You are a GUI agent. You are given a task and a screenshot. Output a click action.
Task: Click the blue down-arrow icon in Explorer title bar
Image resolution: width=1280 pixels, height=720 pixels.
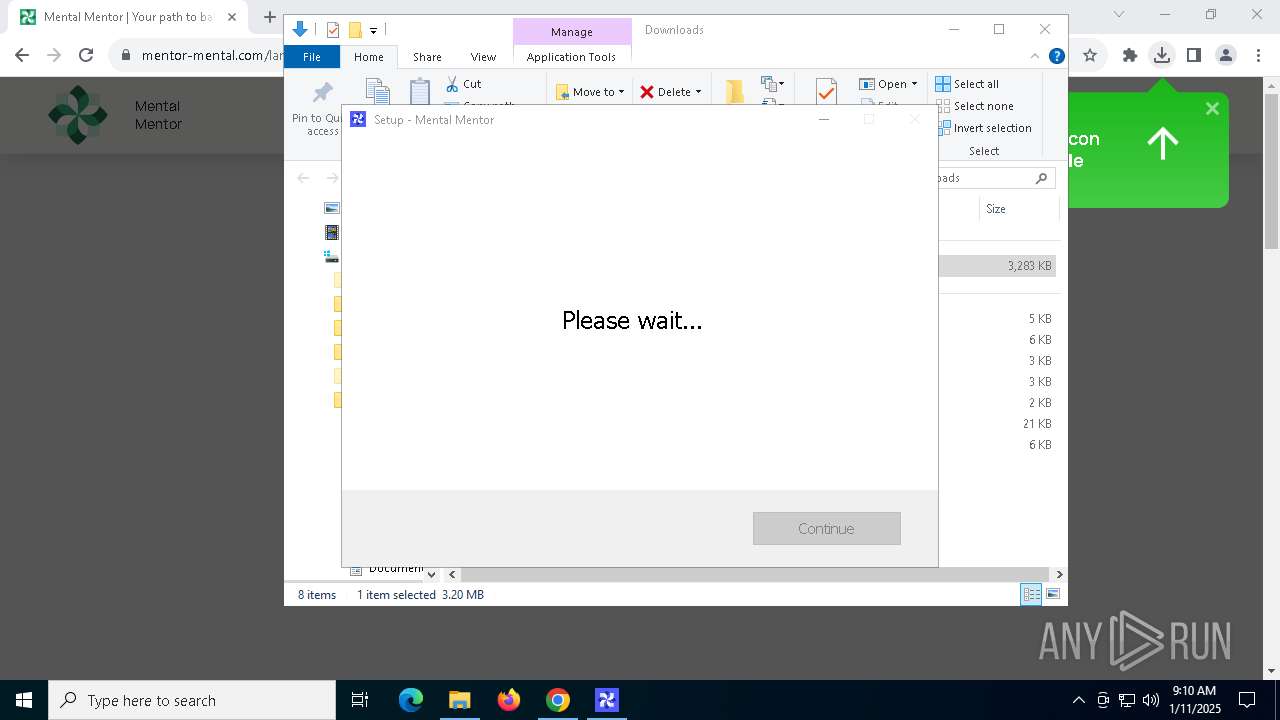pyautogui.click(x=299, y=30)
